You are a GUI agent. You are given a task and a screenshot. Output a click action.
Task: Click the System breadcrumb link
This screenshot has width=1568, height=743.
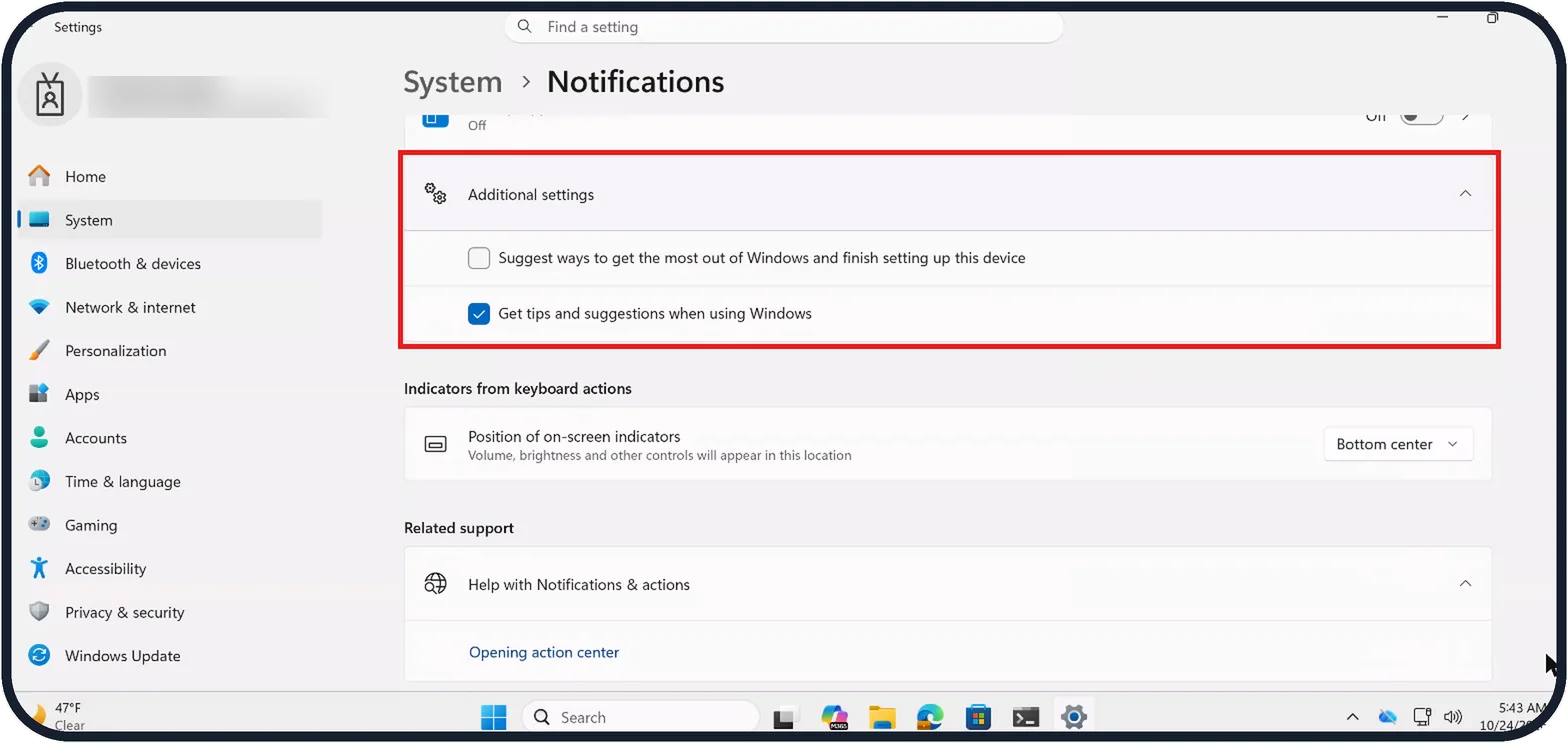click(453, 82)
